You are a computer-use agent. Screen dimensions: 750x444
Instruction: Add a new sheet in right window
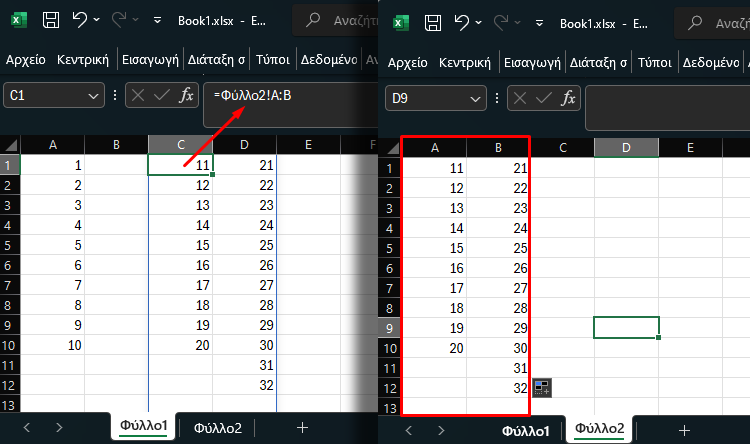pos(684,430)
